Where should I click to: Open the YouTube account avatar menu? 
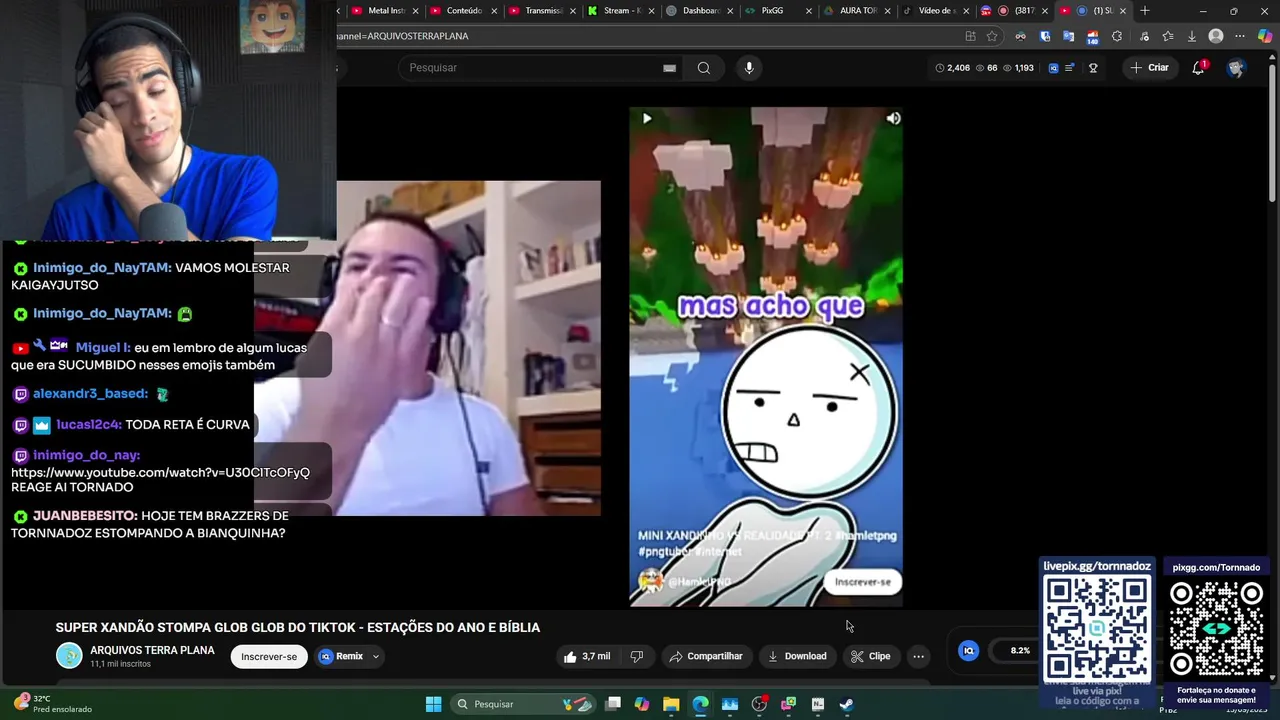[1236, 68]
